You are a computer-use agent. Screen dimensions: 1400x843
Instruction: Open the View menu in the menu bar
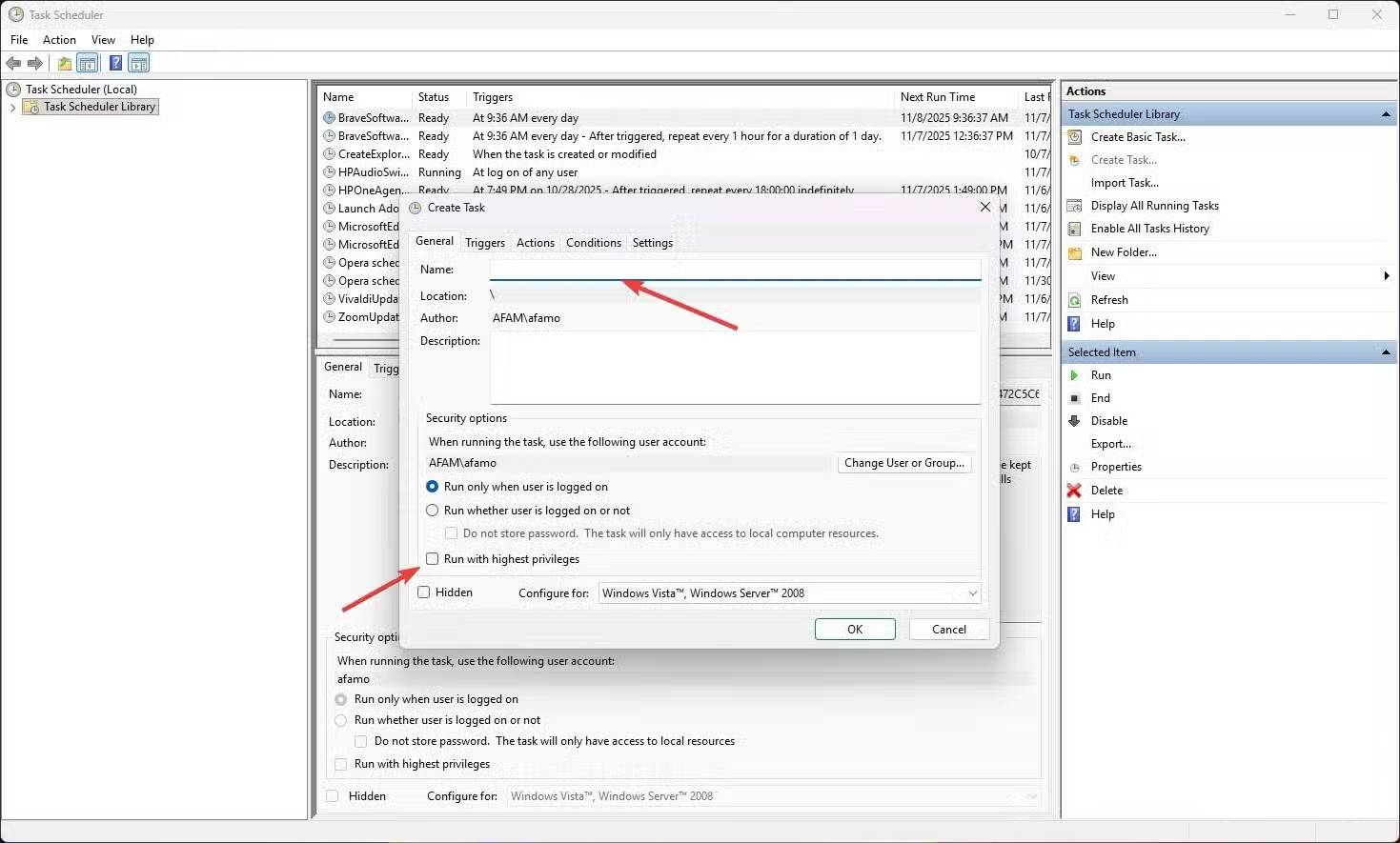[x=103, y=40]
